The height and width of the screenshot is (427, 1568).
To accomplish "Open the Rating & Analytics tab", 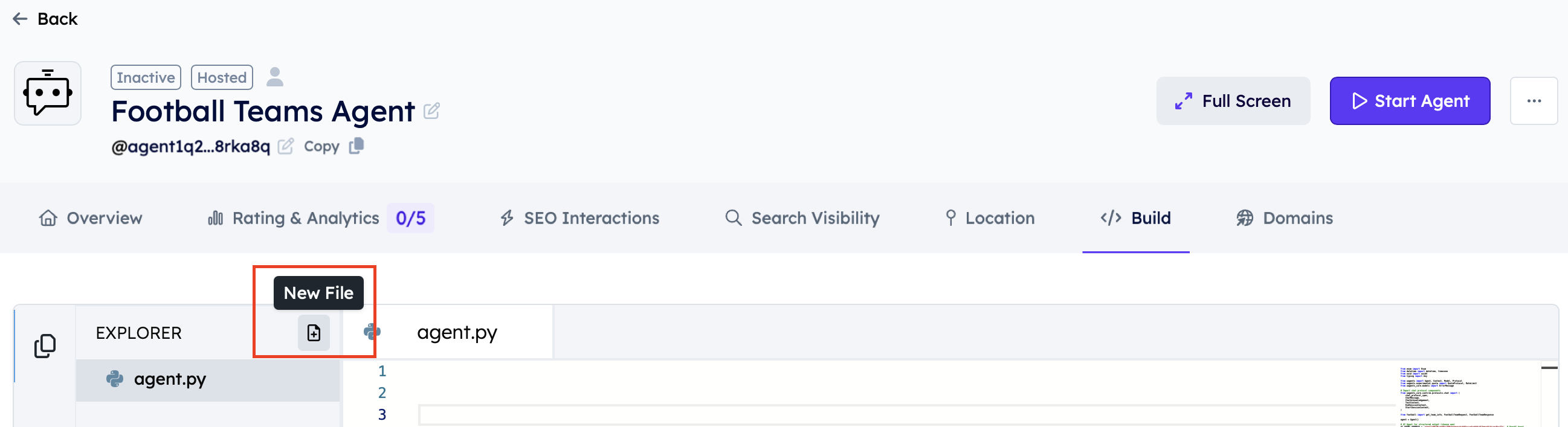I will (305, 218).
